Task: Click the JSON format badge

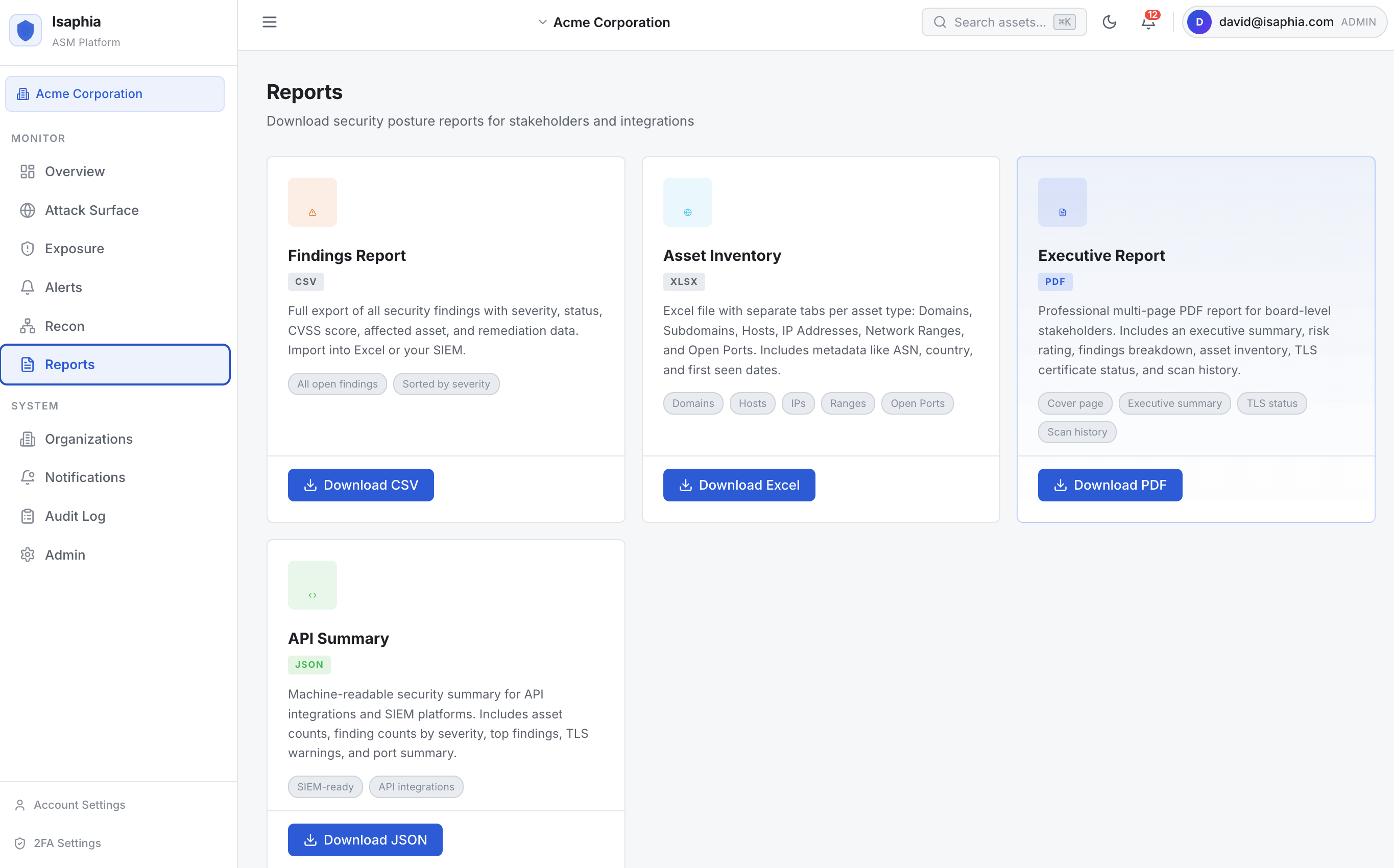Action: [x=309, y=665]
